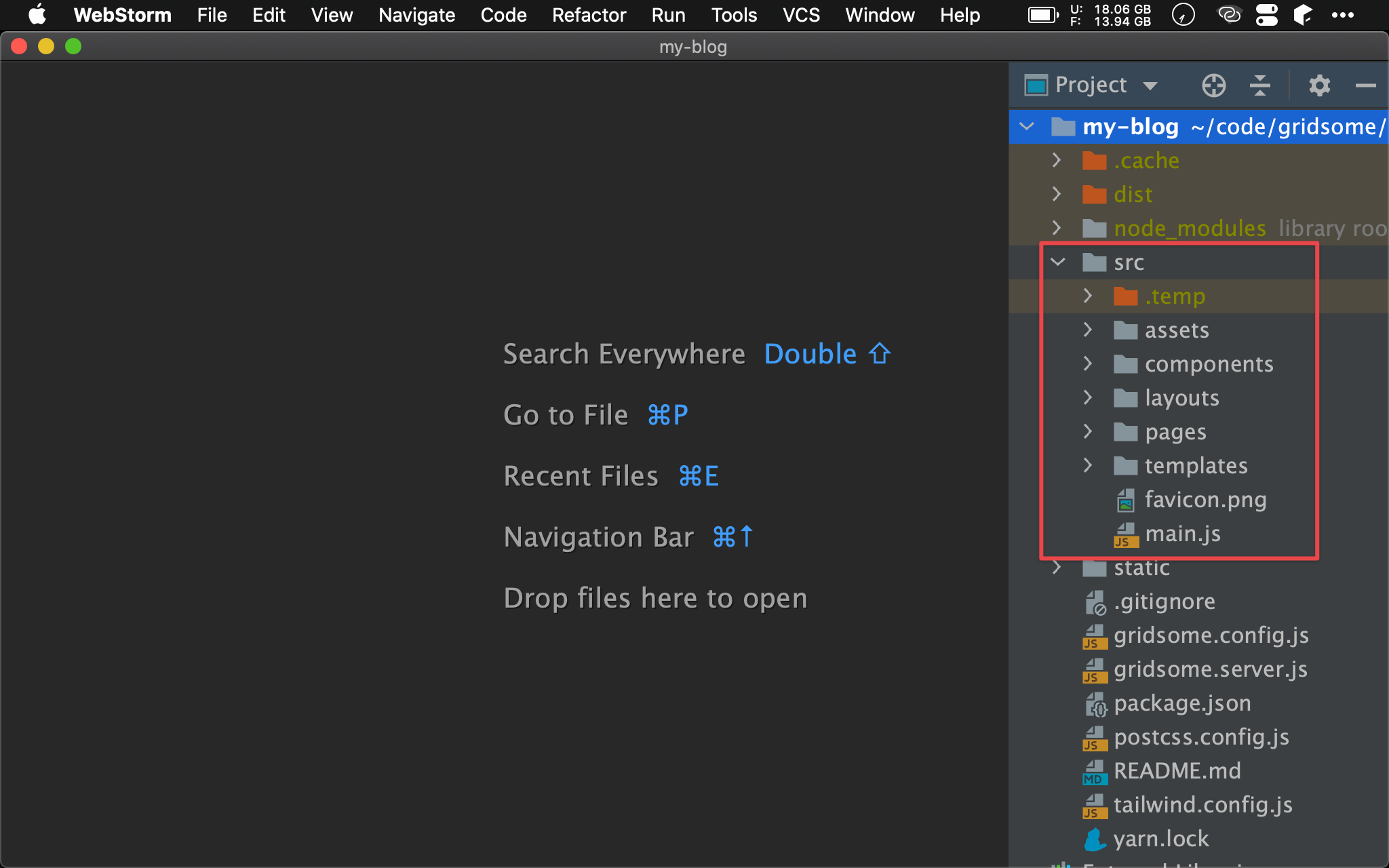Click the battery status icon in menu bar
Viewport: 1389px width, 868px height.
1043,15
